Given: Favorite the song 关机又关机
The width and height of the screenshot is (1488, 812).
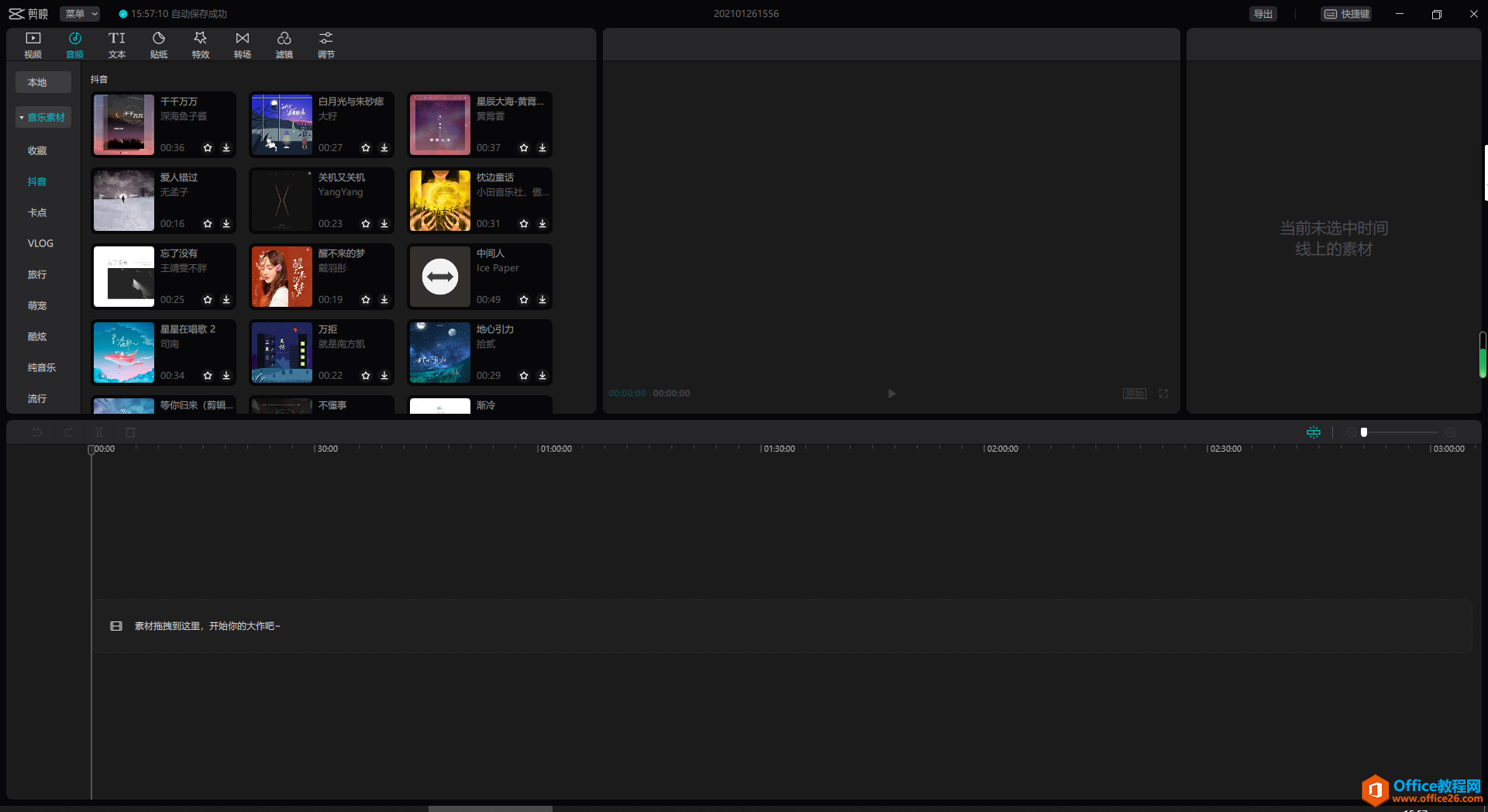Looking at the screenshot, I should [x=366, y=224].
